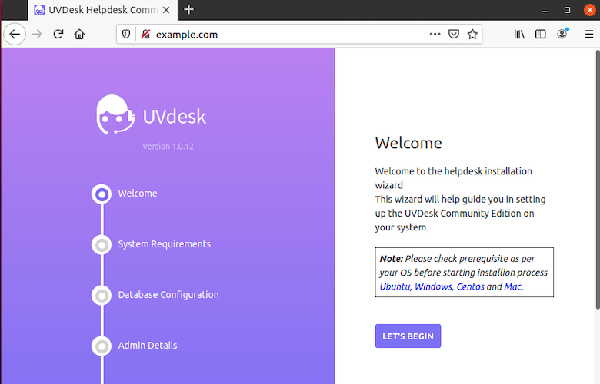Screen dimensions: 600x384
Task: Restore down the Firefox window
Action: [x=567, y=10]
